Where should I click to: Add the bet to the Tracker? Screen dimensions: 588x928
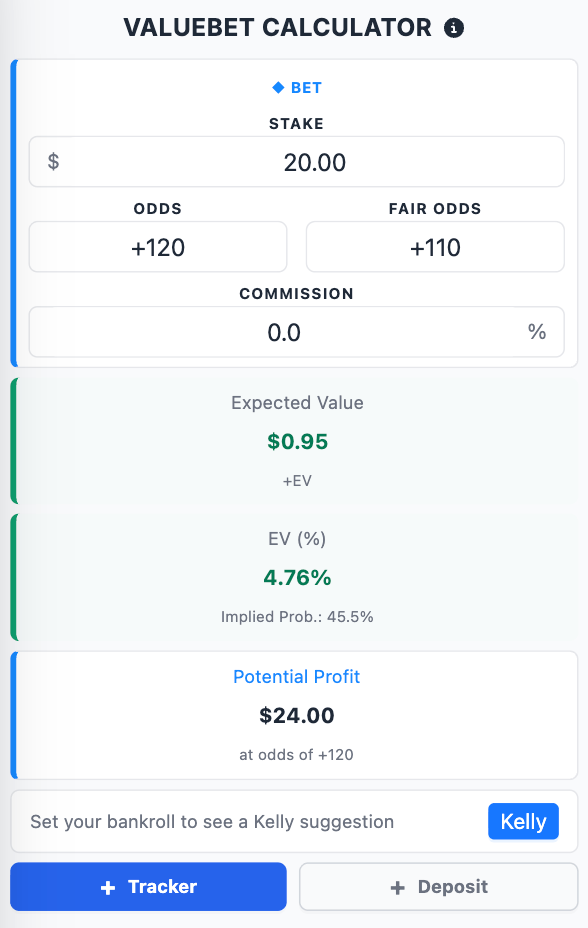[148, 887]
